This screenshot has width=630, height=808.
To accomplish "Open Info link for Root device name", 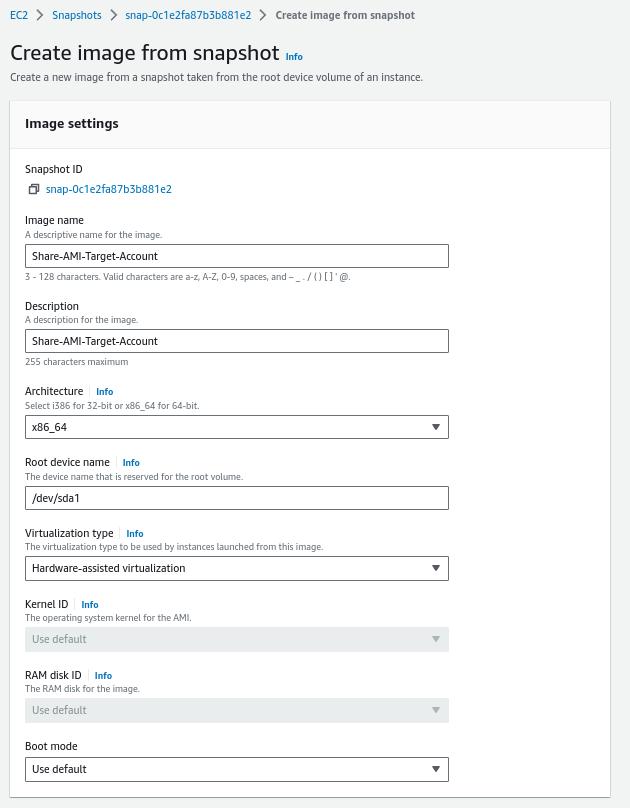I will [131, 463].
